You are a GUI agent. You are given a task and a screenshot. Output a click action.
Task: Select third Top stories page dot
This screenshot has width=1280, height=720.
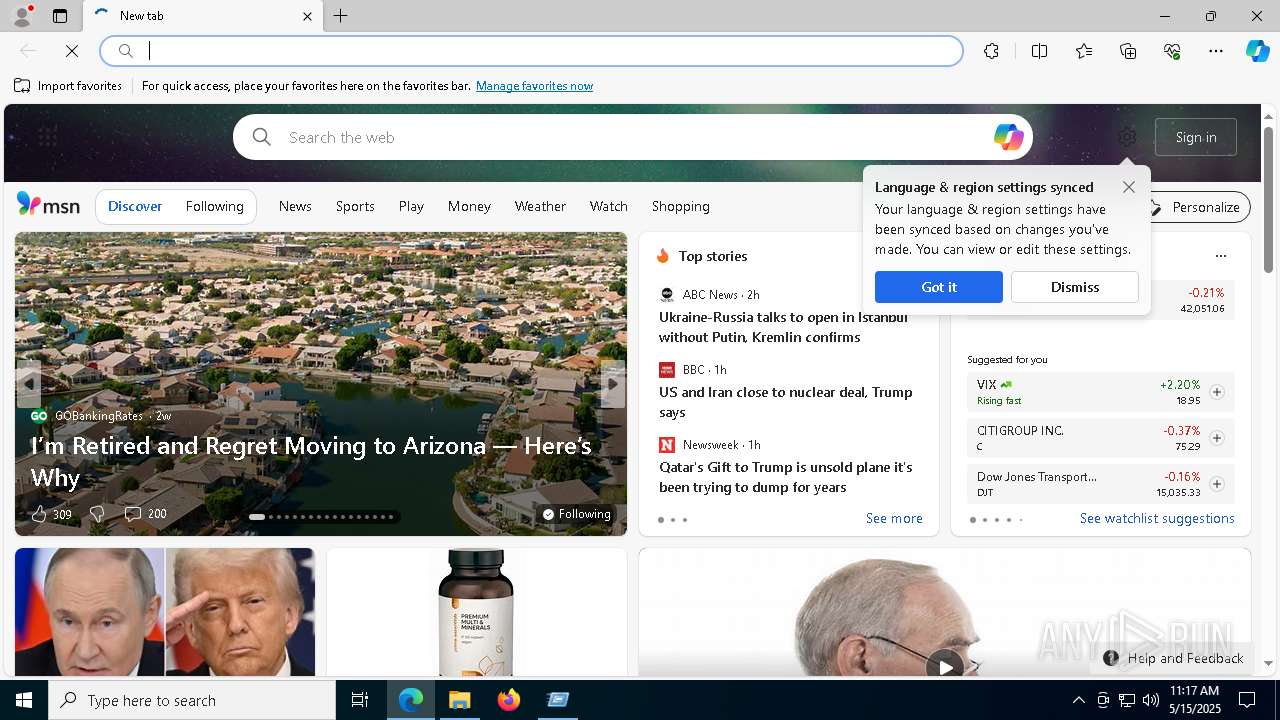point(685,520)
